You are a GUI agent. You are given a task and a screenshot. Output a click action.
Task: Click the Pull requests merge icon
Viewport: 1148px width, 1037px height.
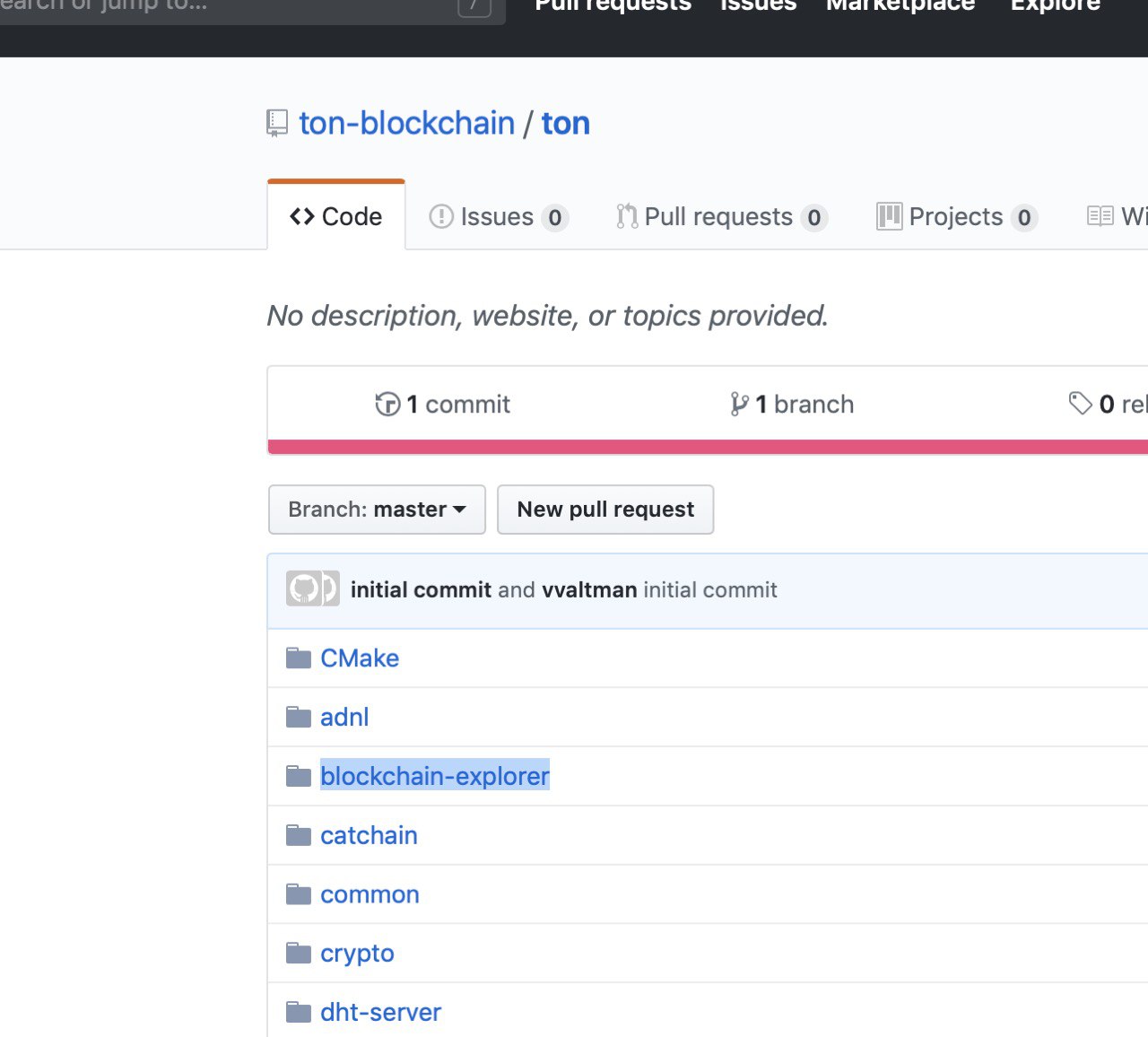[x=627, y=217]
